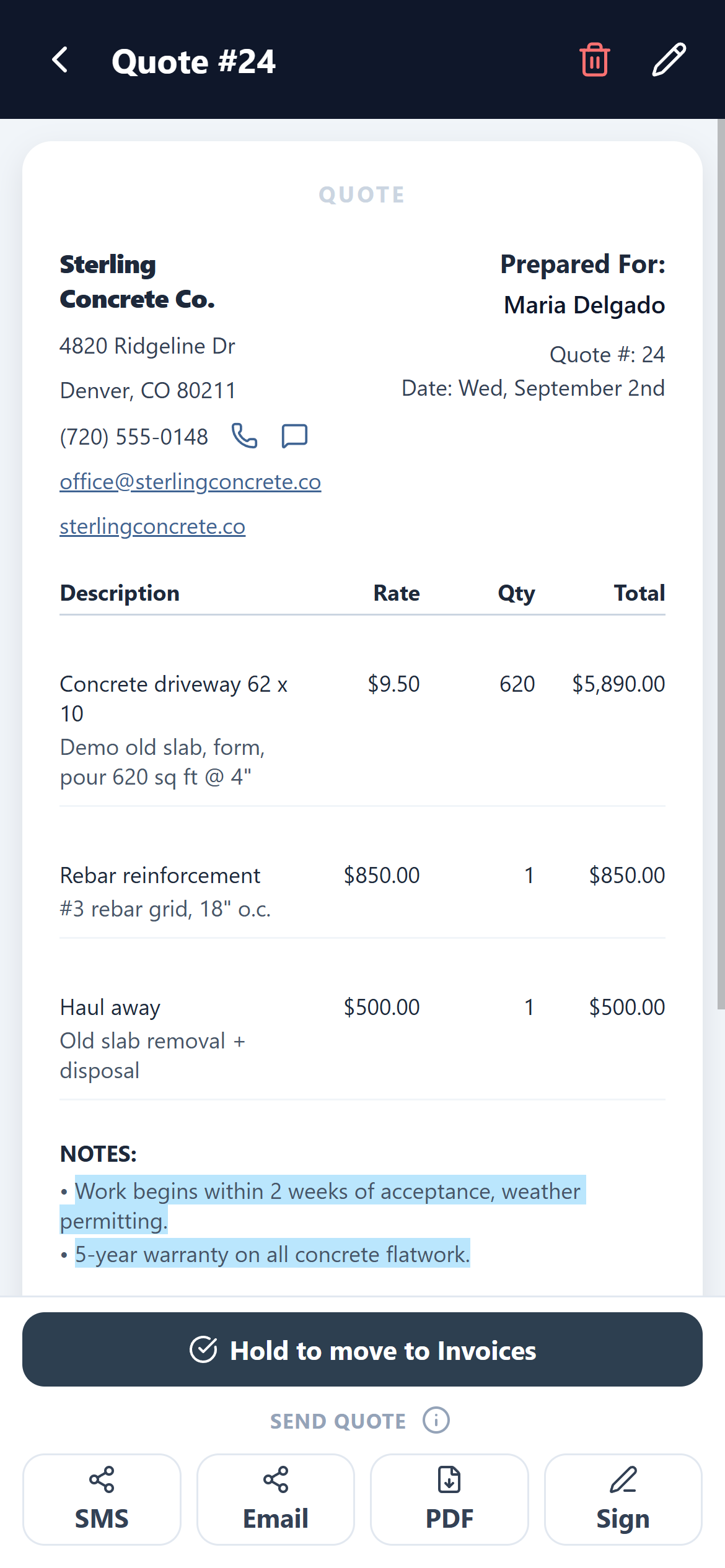This screenshot has height=1568, width=725.
Task: Click the Denver, CO 80211 line
Action: coord(147,391)
